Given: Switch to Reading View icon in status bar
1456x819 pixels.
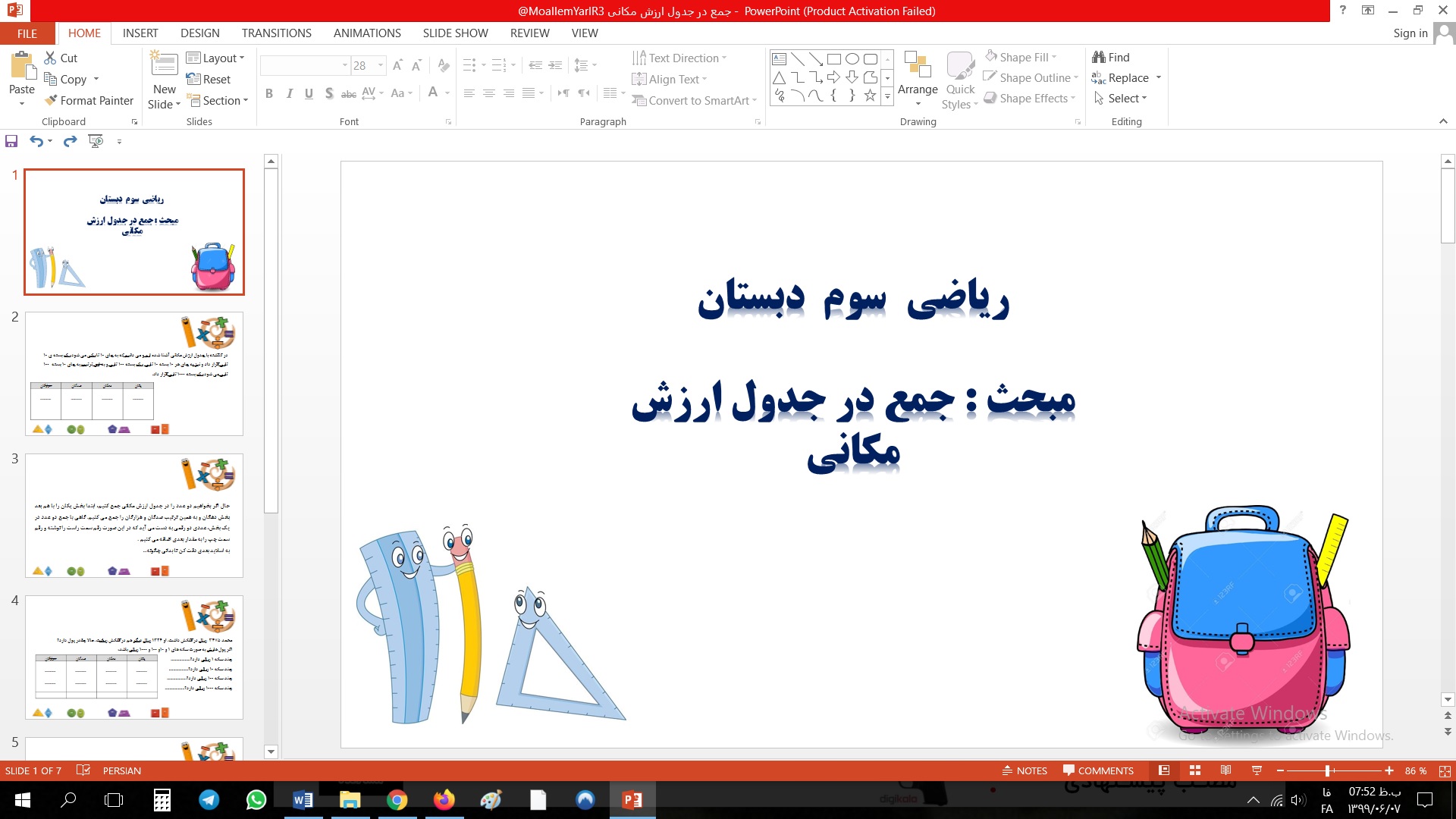Looking at the screenshot, I should coord(1225,770).
